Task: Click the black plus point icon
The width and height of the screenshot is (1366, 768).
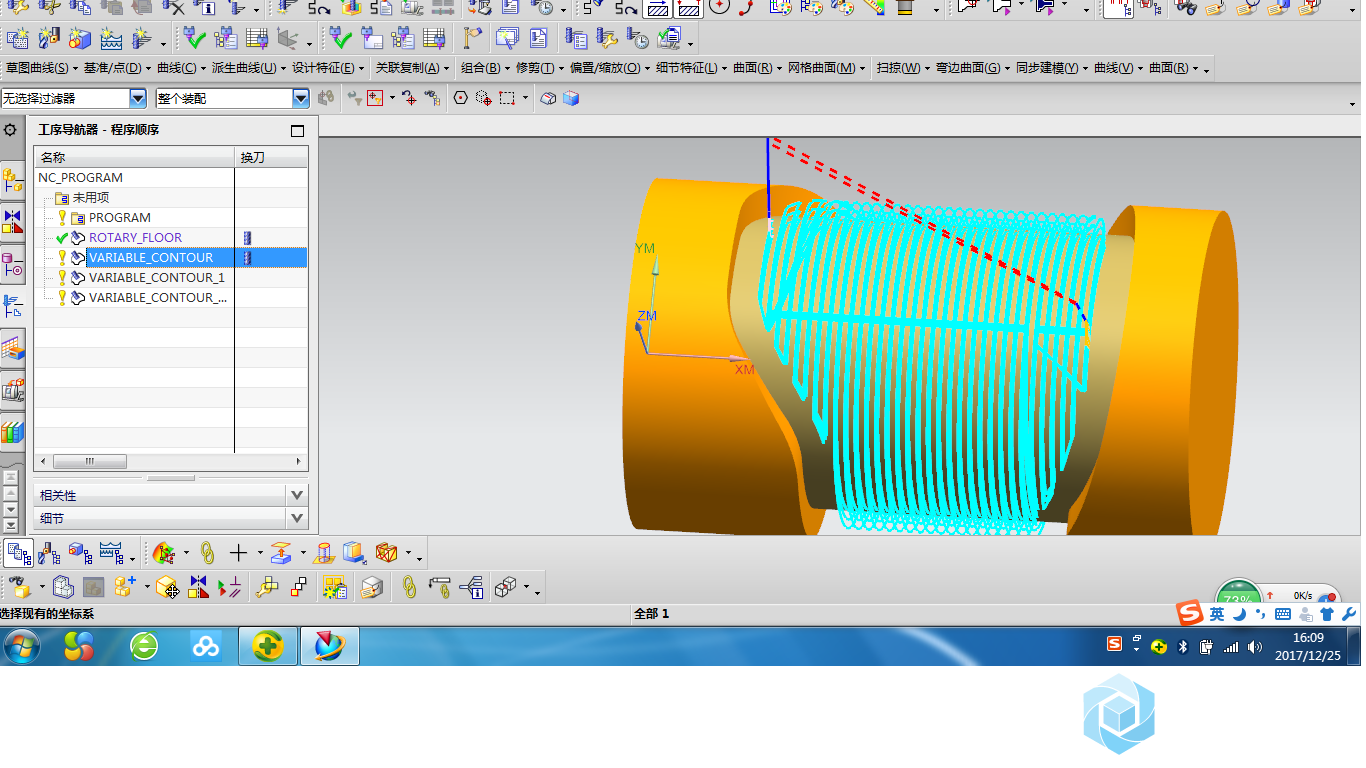Action: tap(238, 553)
